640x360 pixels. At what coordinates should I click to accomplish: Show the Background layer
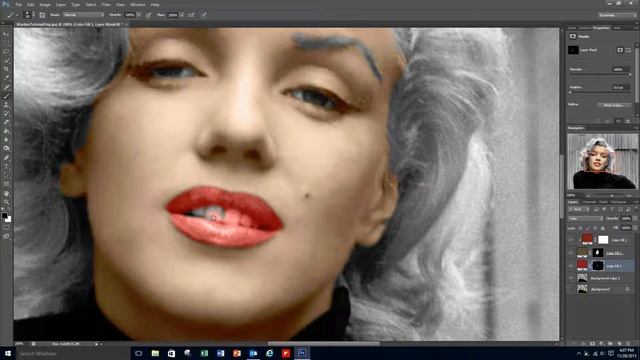click(571, 289)
